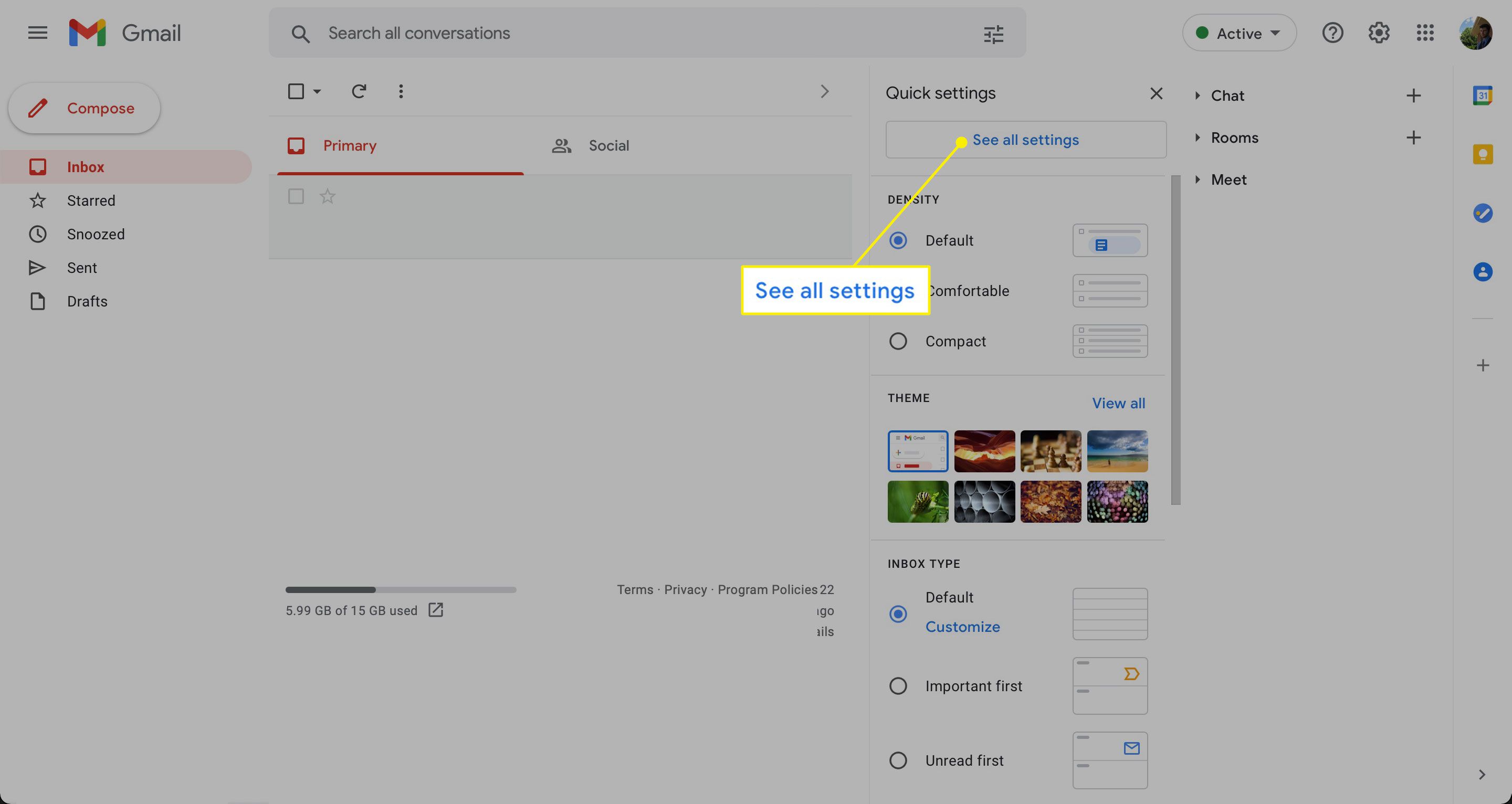The height and width of the screenshot is (804, 1512).
Task: Click the More options three-dot icon
Action: coord(400,92)
